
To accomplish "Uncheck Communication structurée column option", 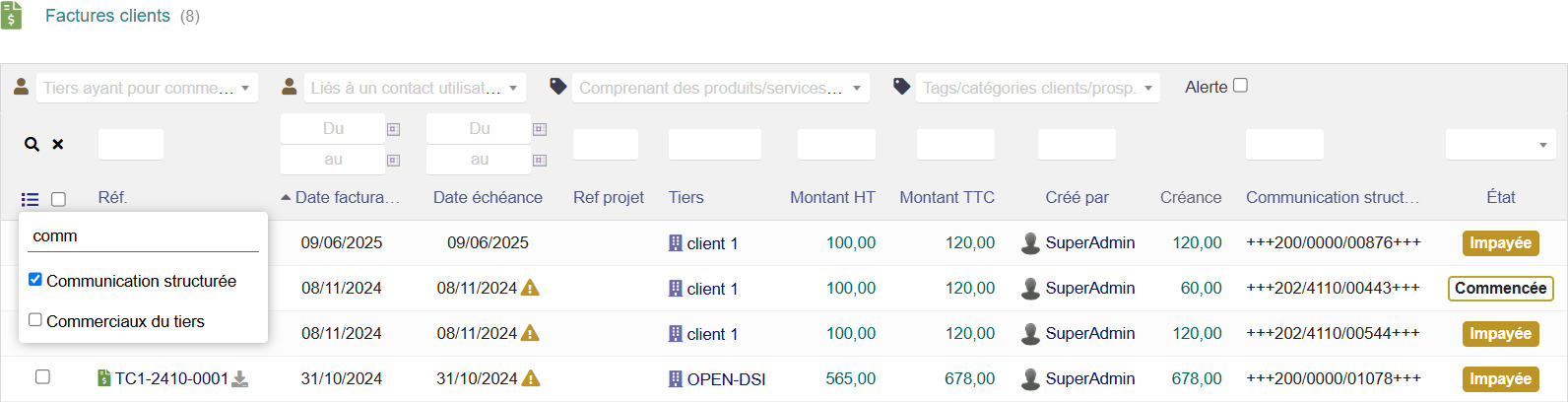I will (35, 280).
